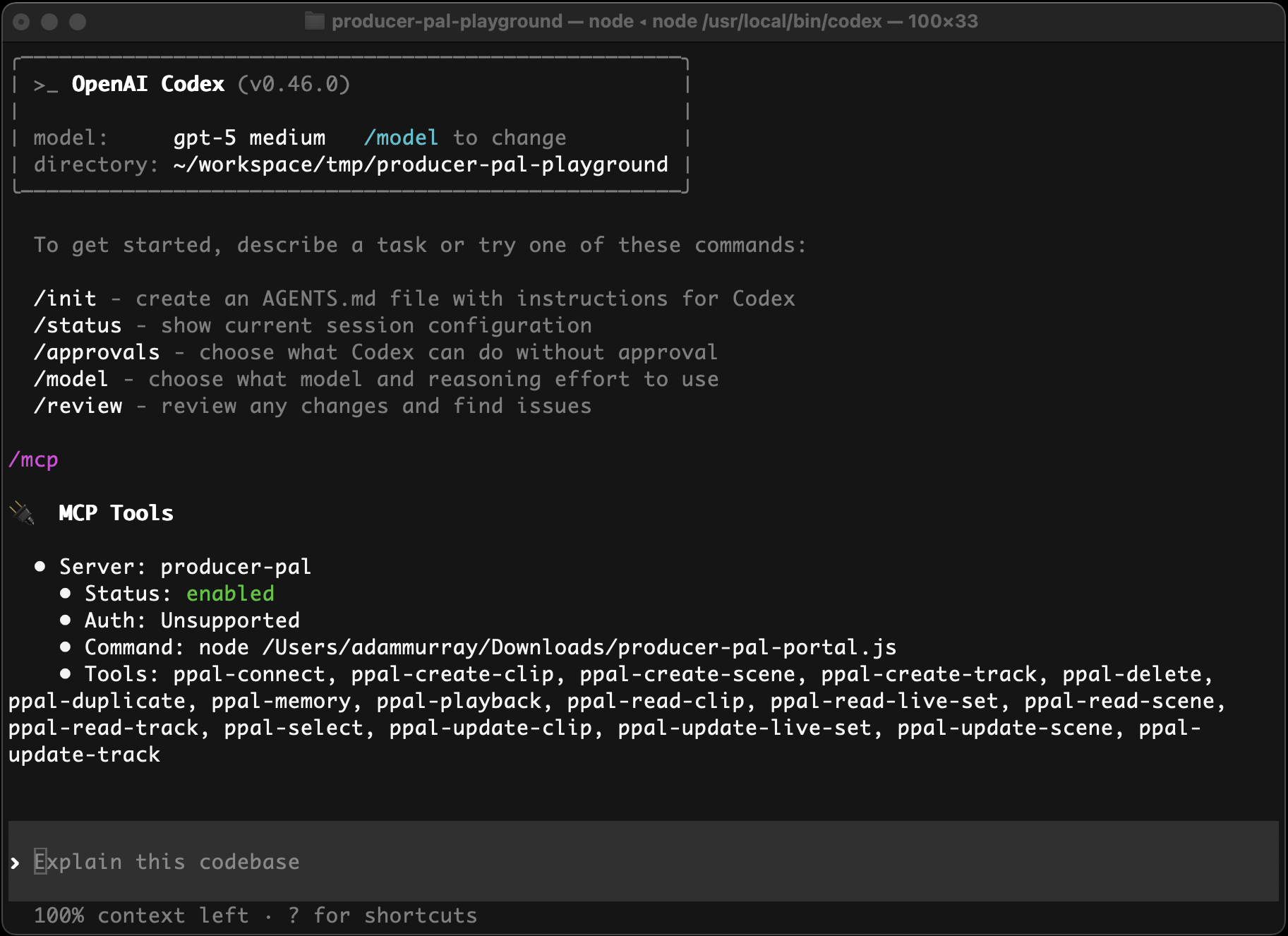
Task: Click the /review command link
Action: 78,405
